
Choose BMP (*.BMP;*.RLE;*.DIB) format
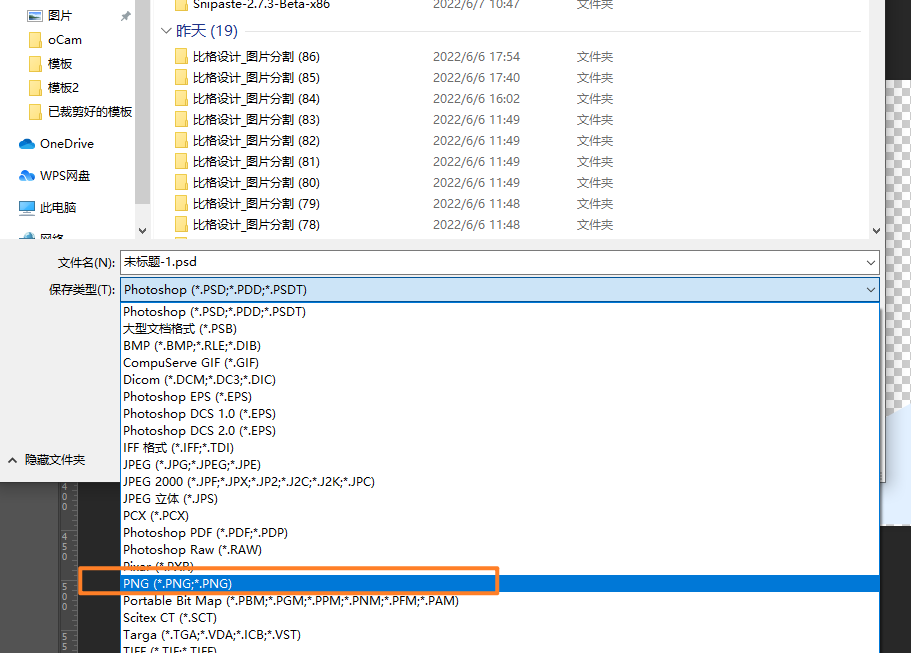point(500,346)
